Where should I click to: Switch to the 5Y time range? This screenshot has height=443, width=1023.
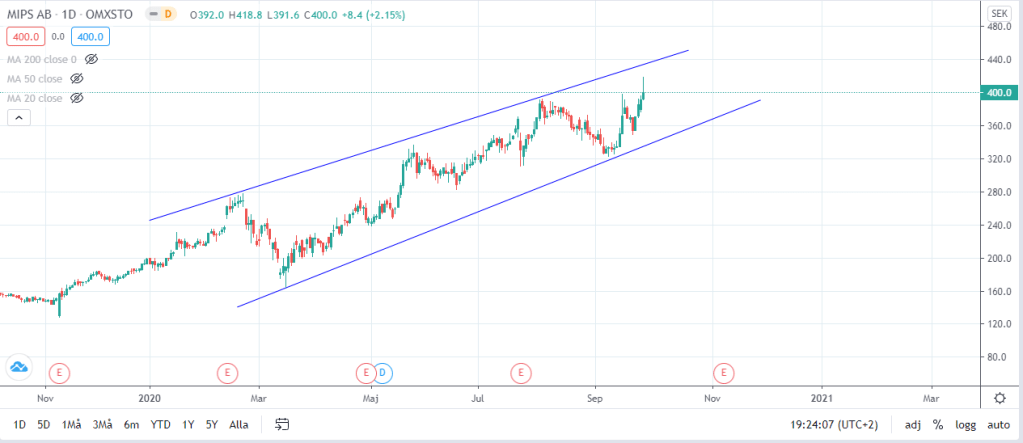point(211,424)
